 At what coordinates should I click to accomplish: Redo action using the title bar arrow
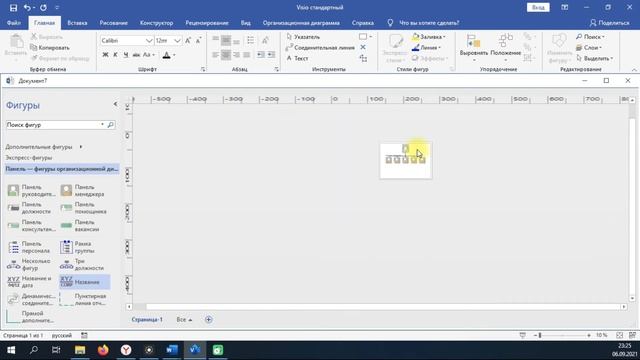click(43, 7)
